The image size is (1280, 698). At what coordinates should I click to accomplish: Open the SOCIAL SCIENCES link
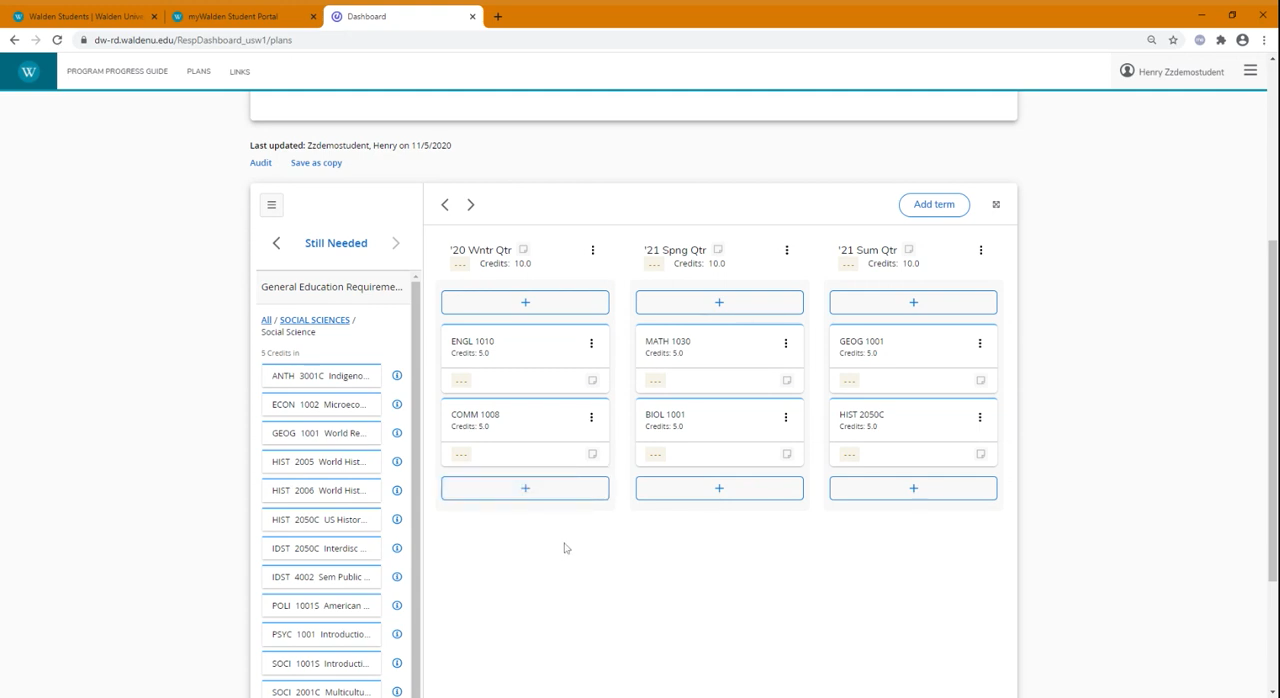click(314, 320)
